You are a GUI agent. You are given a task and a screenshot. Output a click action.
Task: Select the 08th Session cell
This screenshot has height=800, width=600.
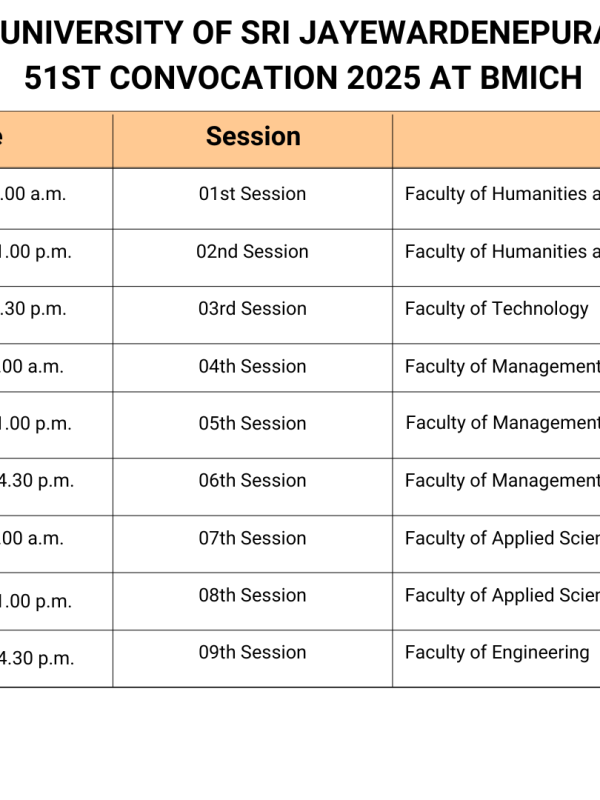[252, 595]
